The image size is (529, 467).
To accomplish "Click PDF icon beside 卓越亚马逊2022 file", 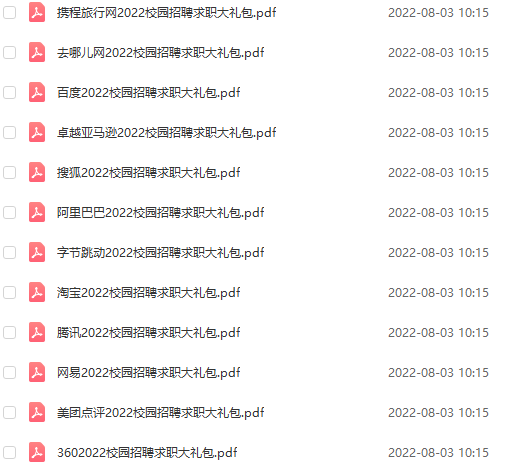I will click(x=37, y=132).
